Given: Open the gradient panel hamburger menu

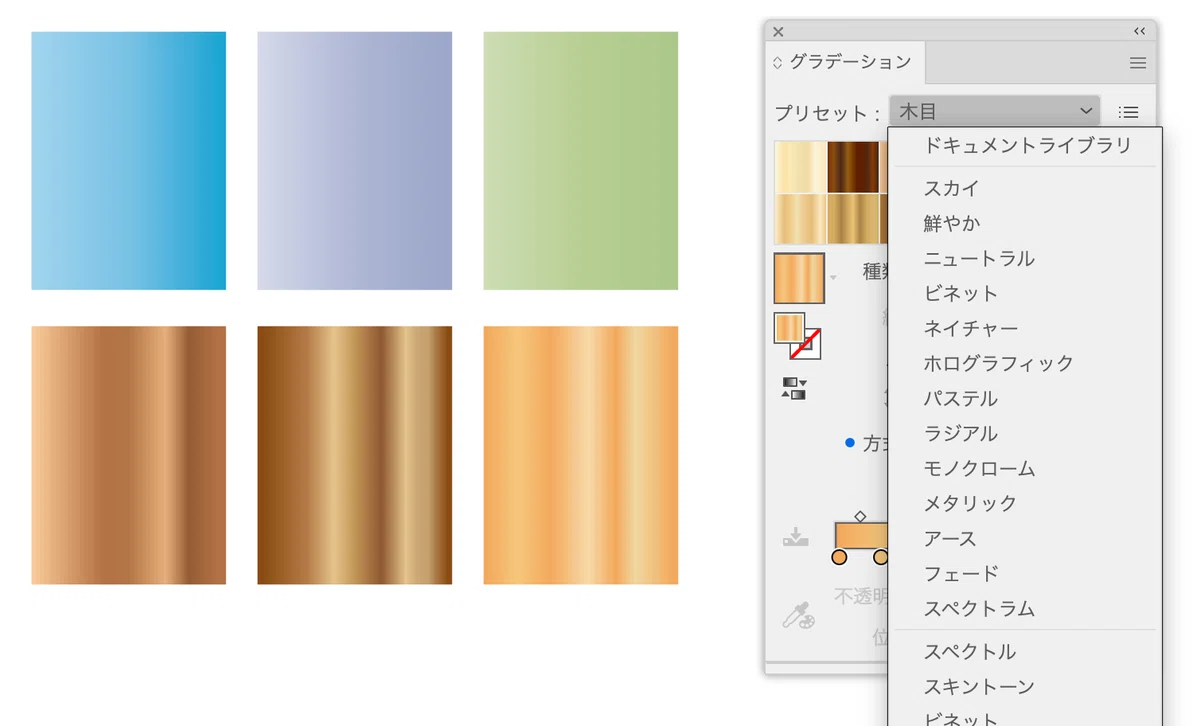Looking at the screenshot, I should pos(1137,63).
